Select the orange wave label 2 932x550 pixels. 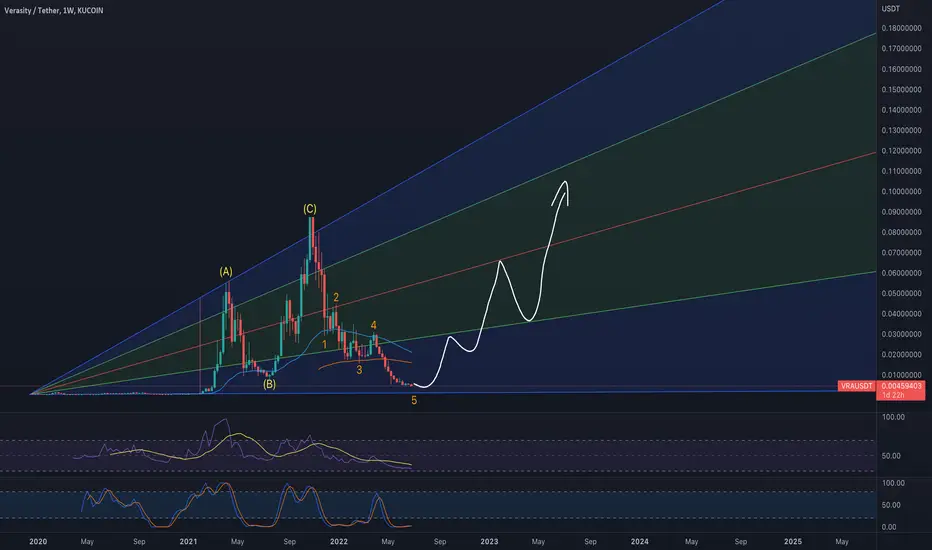coord(336,297)
